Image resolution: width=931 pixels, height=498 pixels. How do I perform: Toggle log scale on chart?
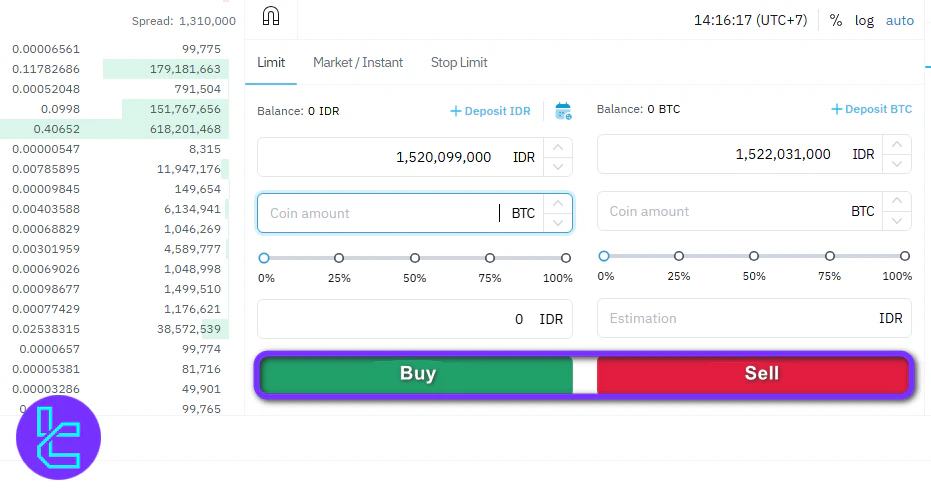point(864,21)
